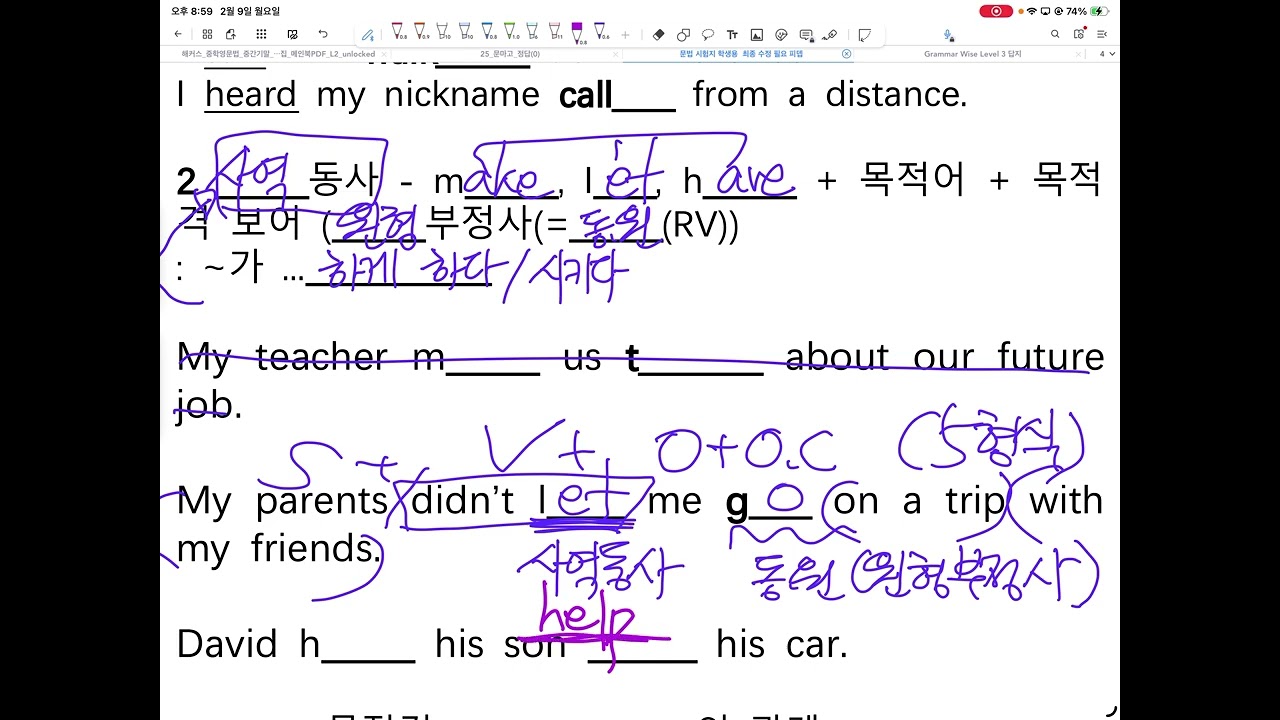
Task: Select the 문법 시험지 학생용 tab
Action: (x=741, y=54)
